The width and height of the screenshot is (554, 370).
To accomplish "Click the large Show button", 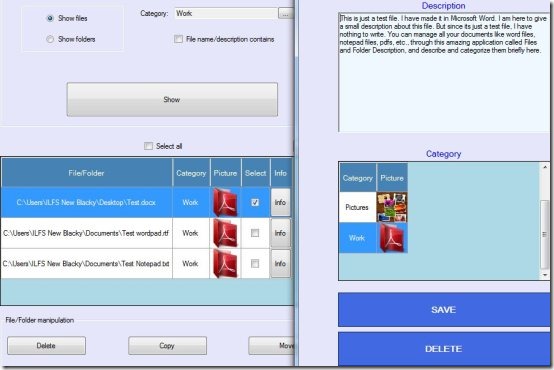I will point(172,100).
